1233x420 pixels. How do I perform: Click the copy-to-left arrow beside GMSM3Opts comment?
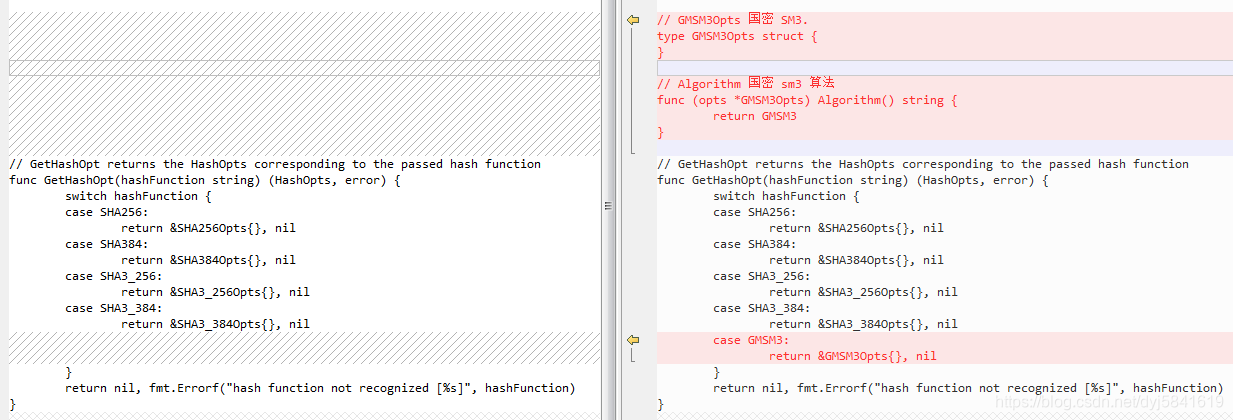(632, 20)
